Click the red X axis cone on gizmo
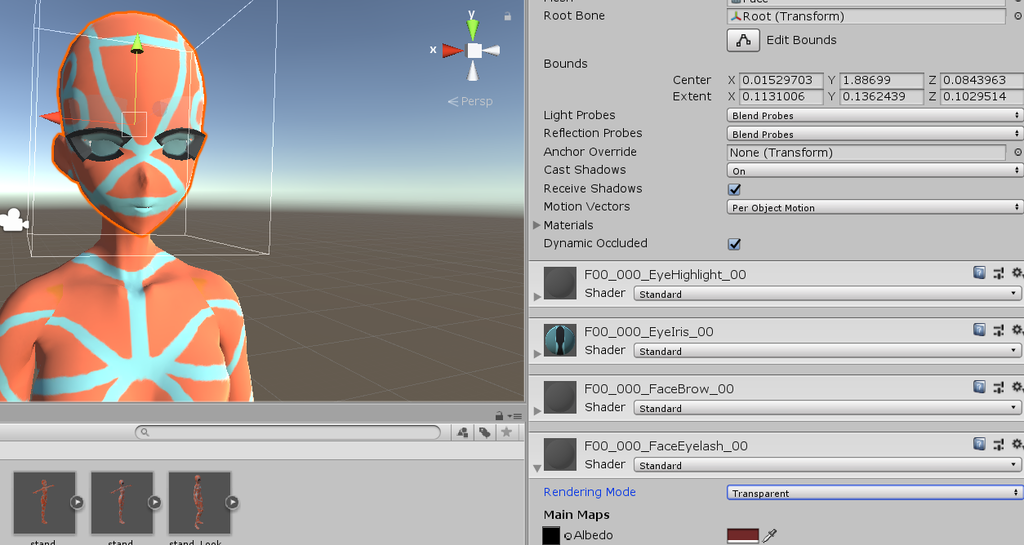This screenshot has height=545, width=1024. coord(452,50)
